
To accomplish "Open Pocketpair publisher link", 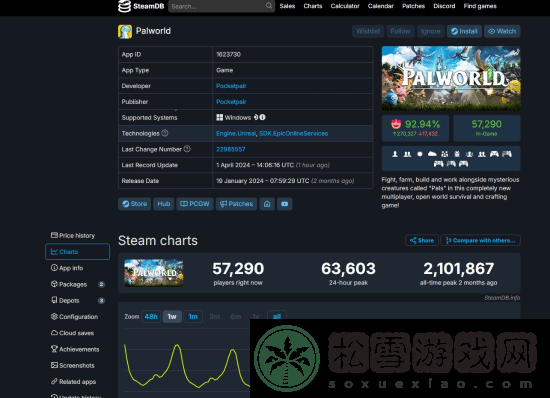I will (231, 102).
